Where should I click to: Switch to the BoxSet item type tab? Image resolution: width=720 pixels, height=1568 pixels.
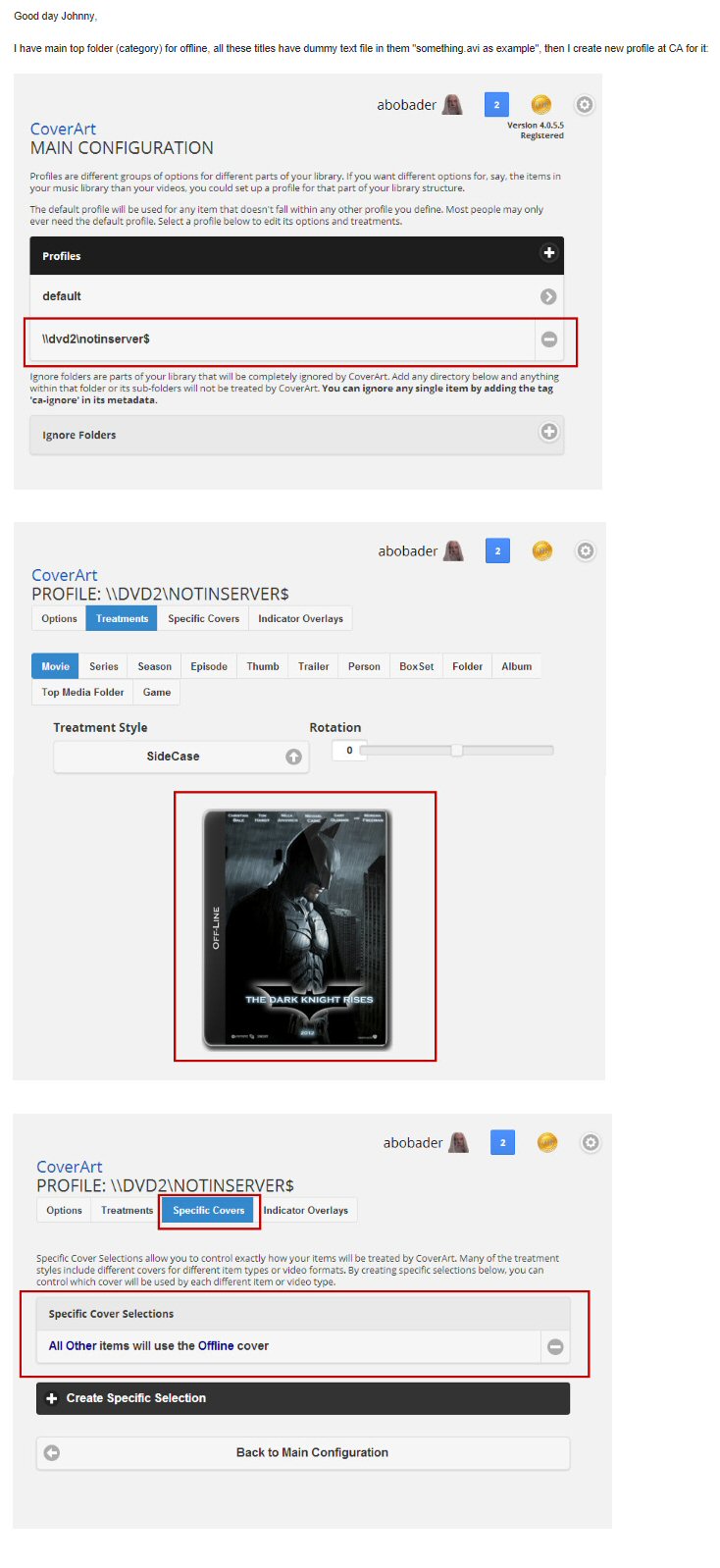tap(417, 666)
